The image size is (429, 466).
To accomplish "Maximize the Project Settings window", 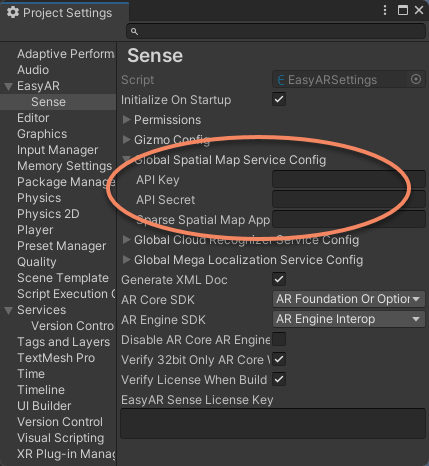I will click(x=403, y=10).
